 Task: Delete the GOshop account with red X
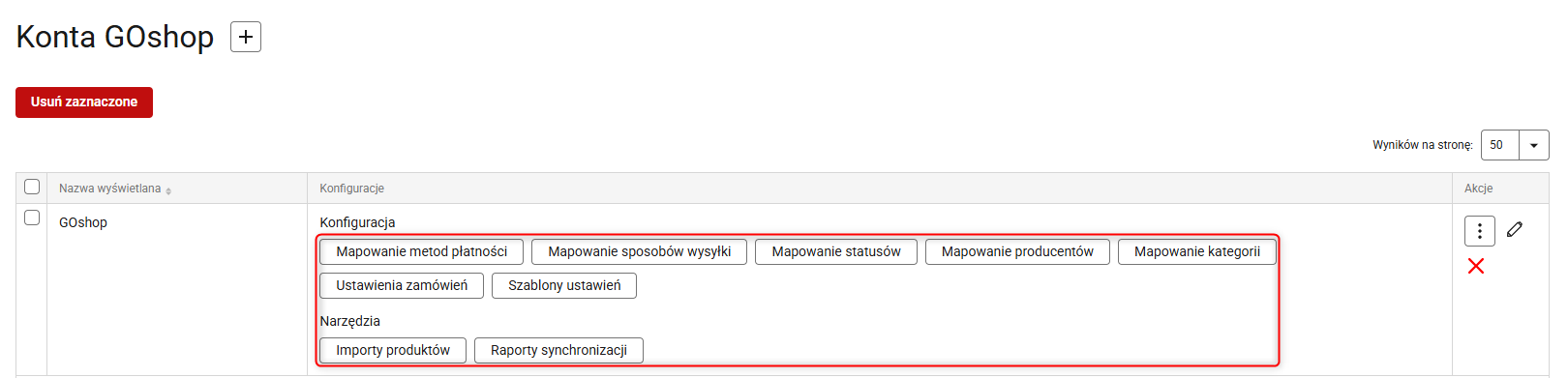point(1476,266)
